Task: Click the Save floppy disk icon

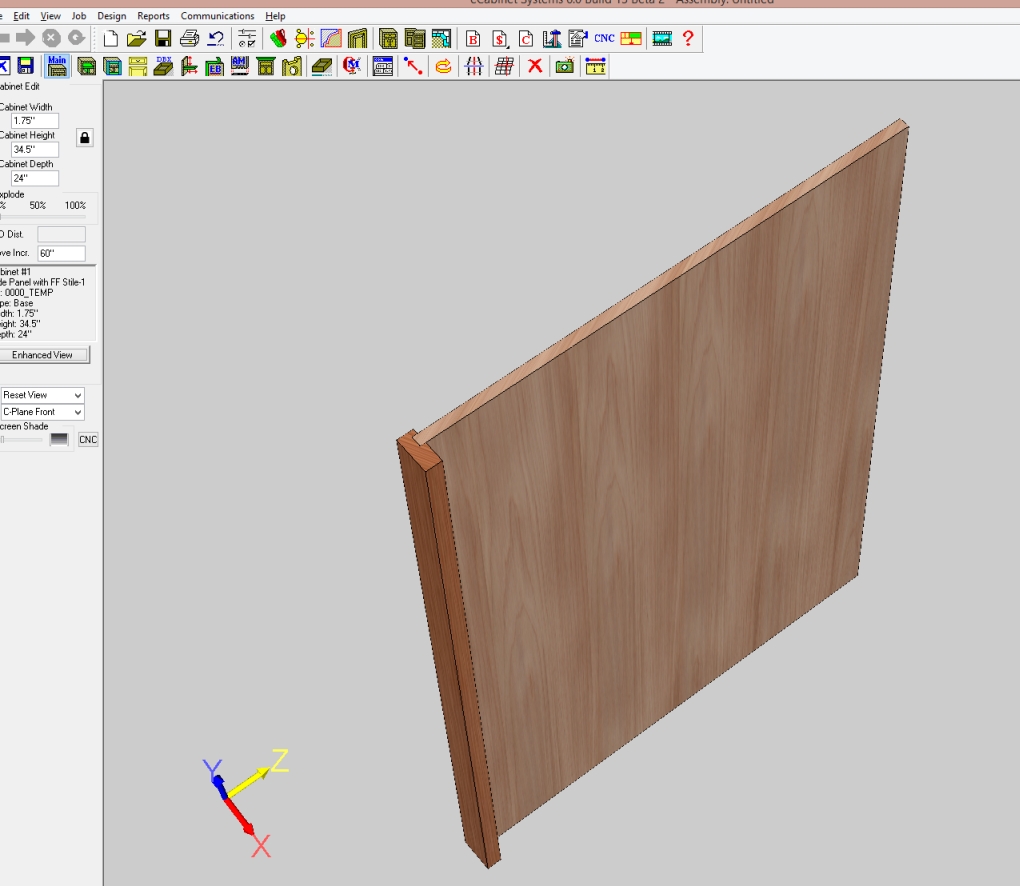Action: point(163,39)
